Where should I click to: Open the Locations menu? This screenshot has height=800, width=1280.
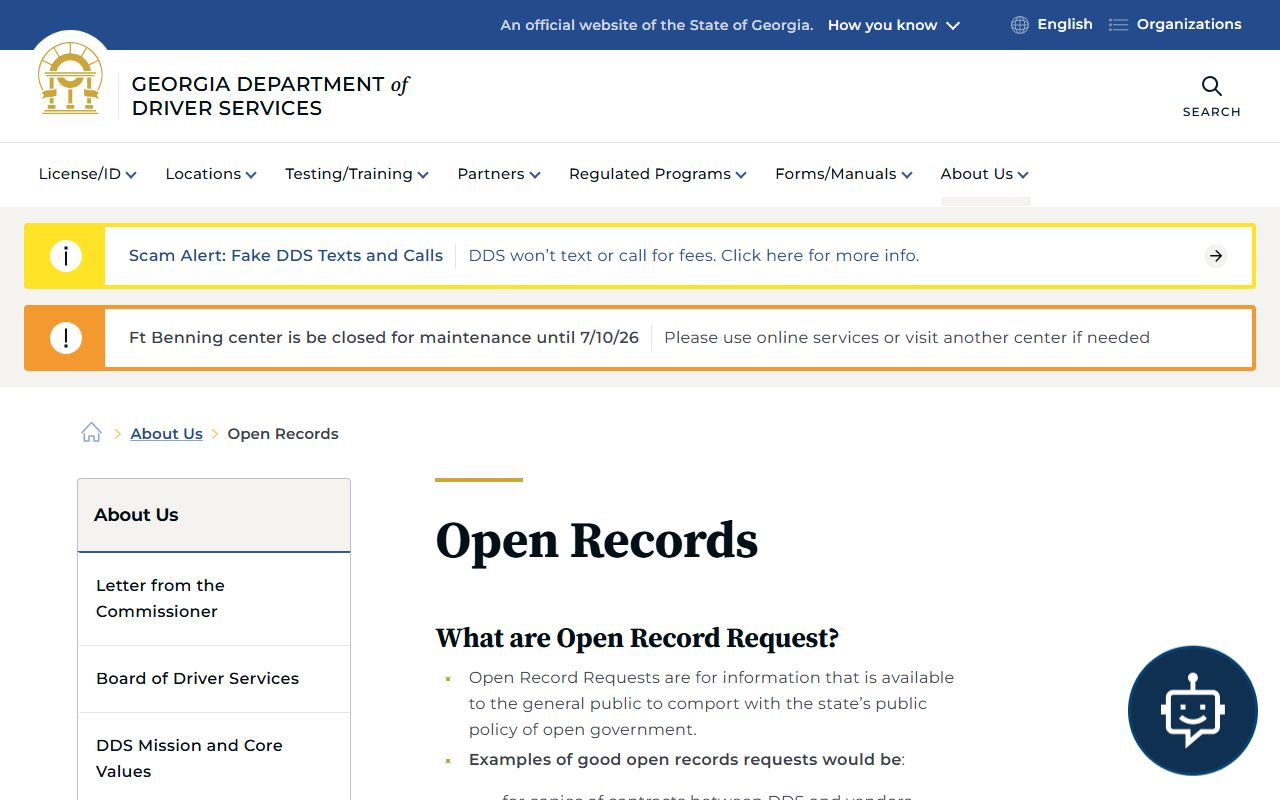coord(211,174)
